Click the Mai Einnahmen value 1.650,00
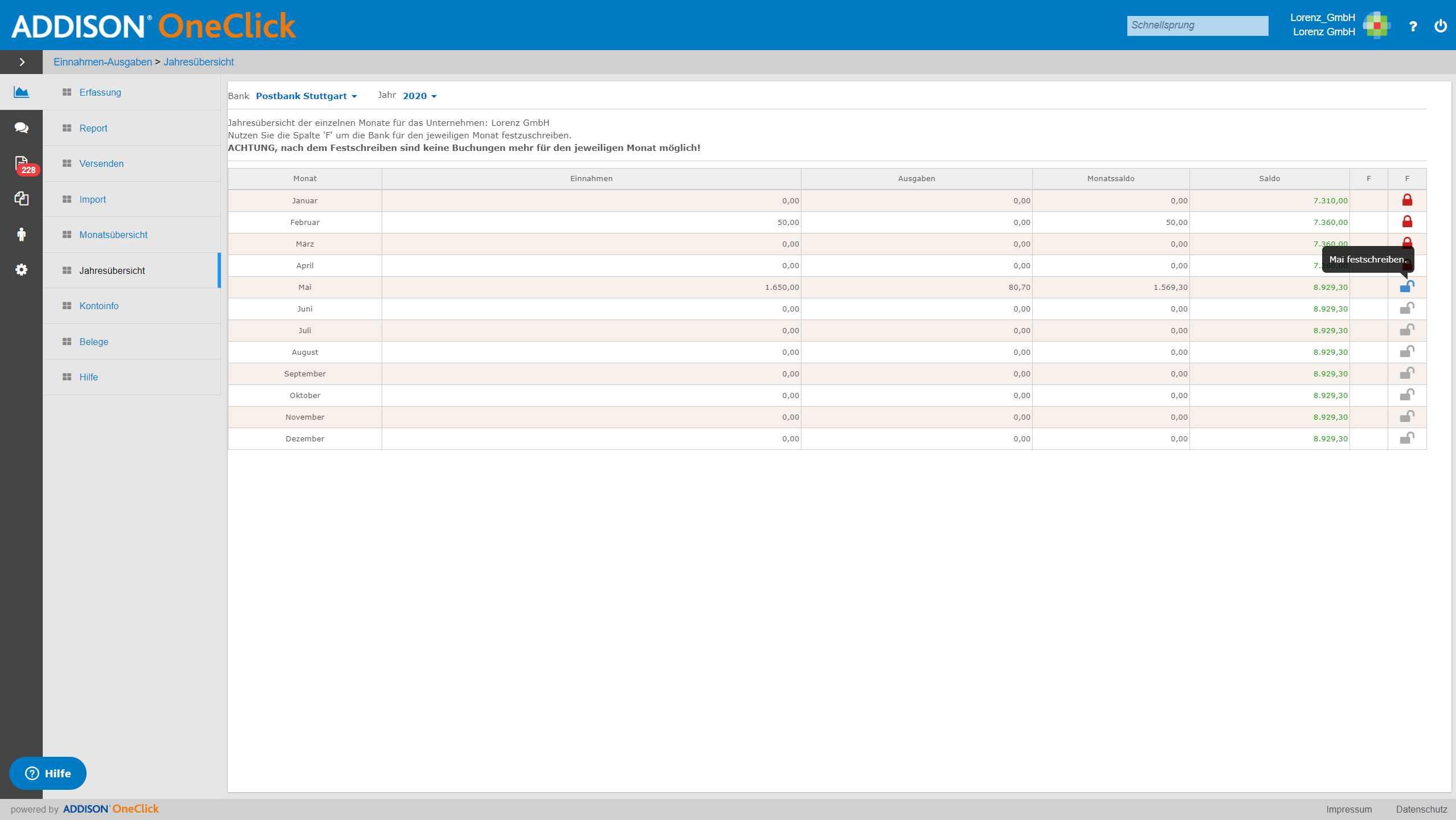 tap(782, 287)
